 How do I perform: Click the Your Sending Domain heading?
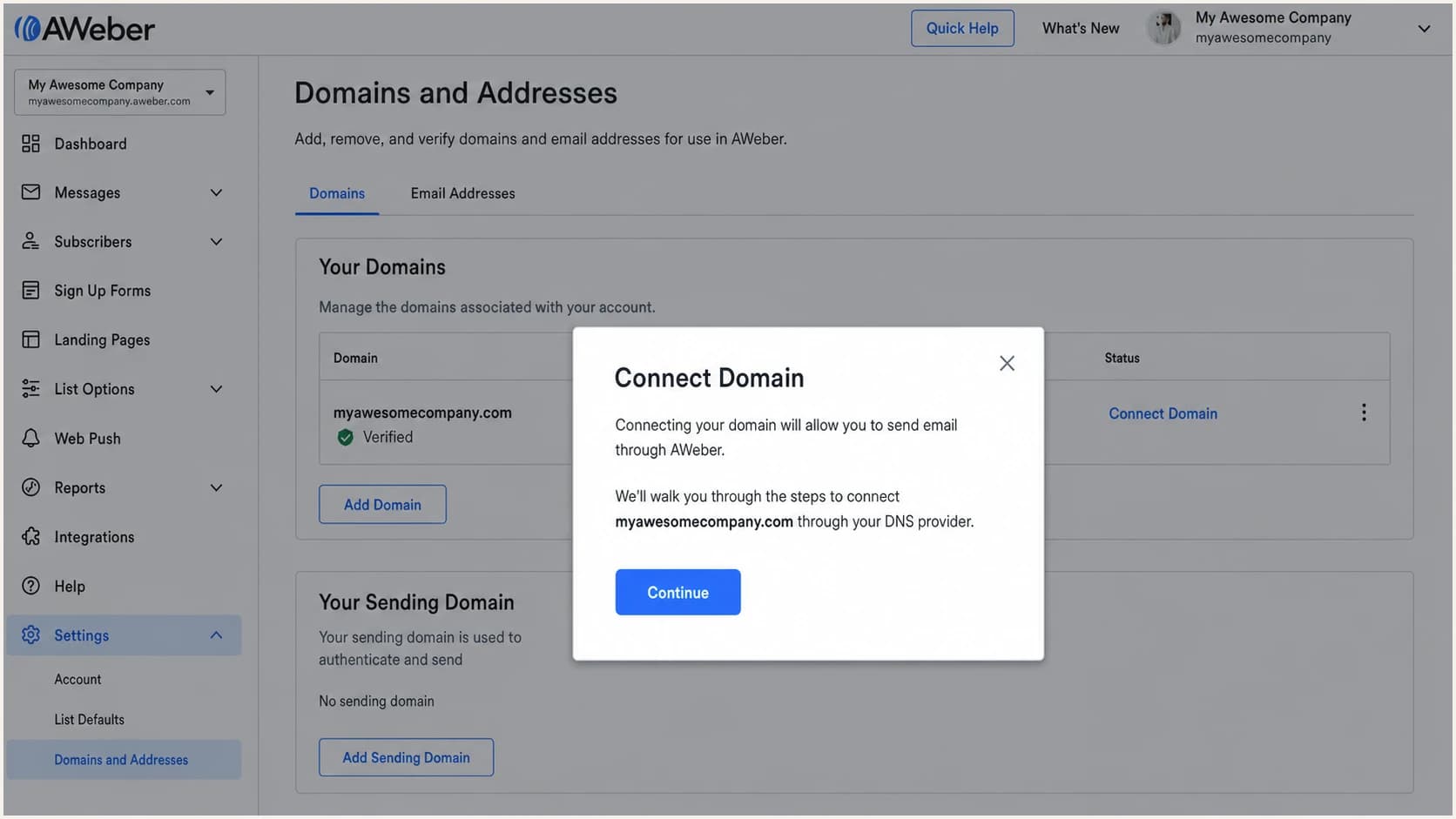tap(416, 602)
